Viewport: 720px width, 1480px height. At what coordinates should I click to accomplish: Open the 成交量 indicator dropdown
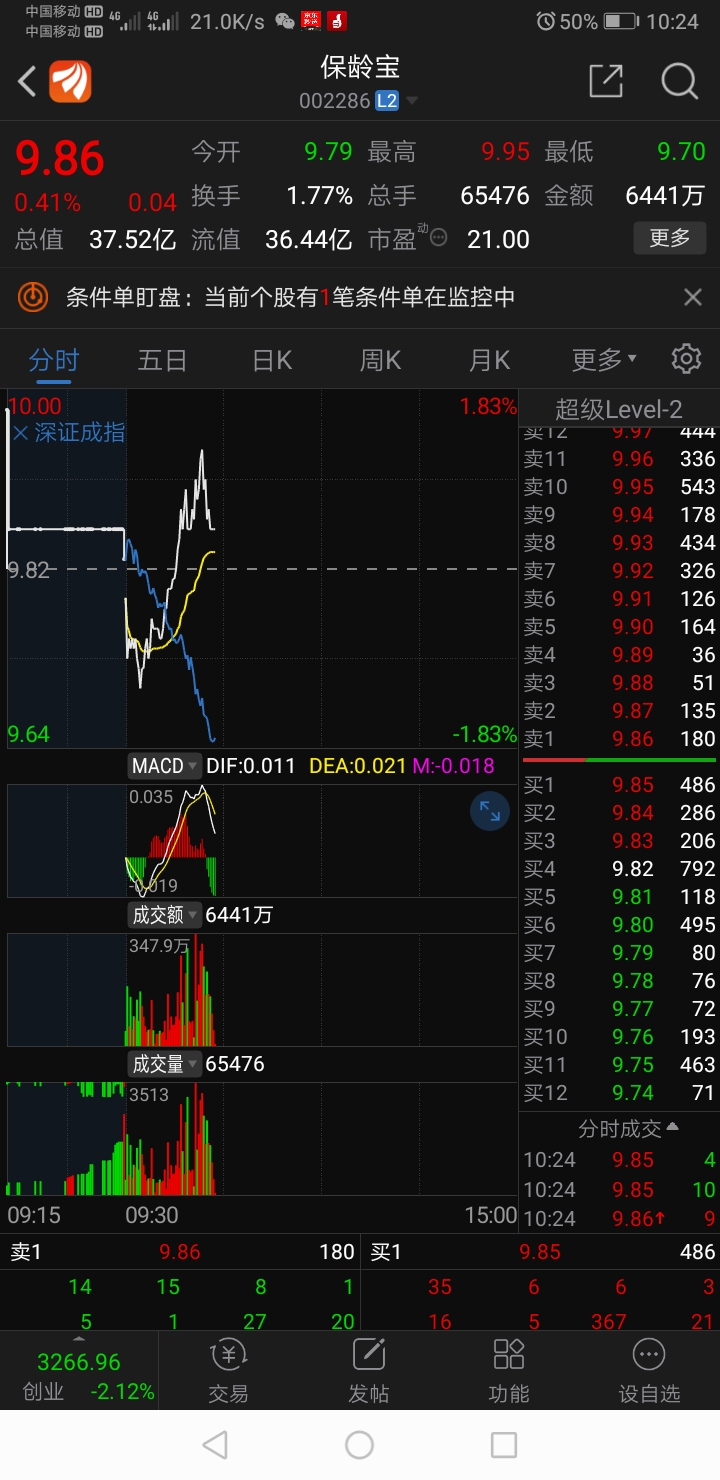(x=165, y=1064)
